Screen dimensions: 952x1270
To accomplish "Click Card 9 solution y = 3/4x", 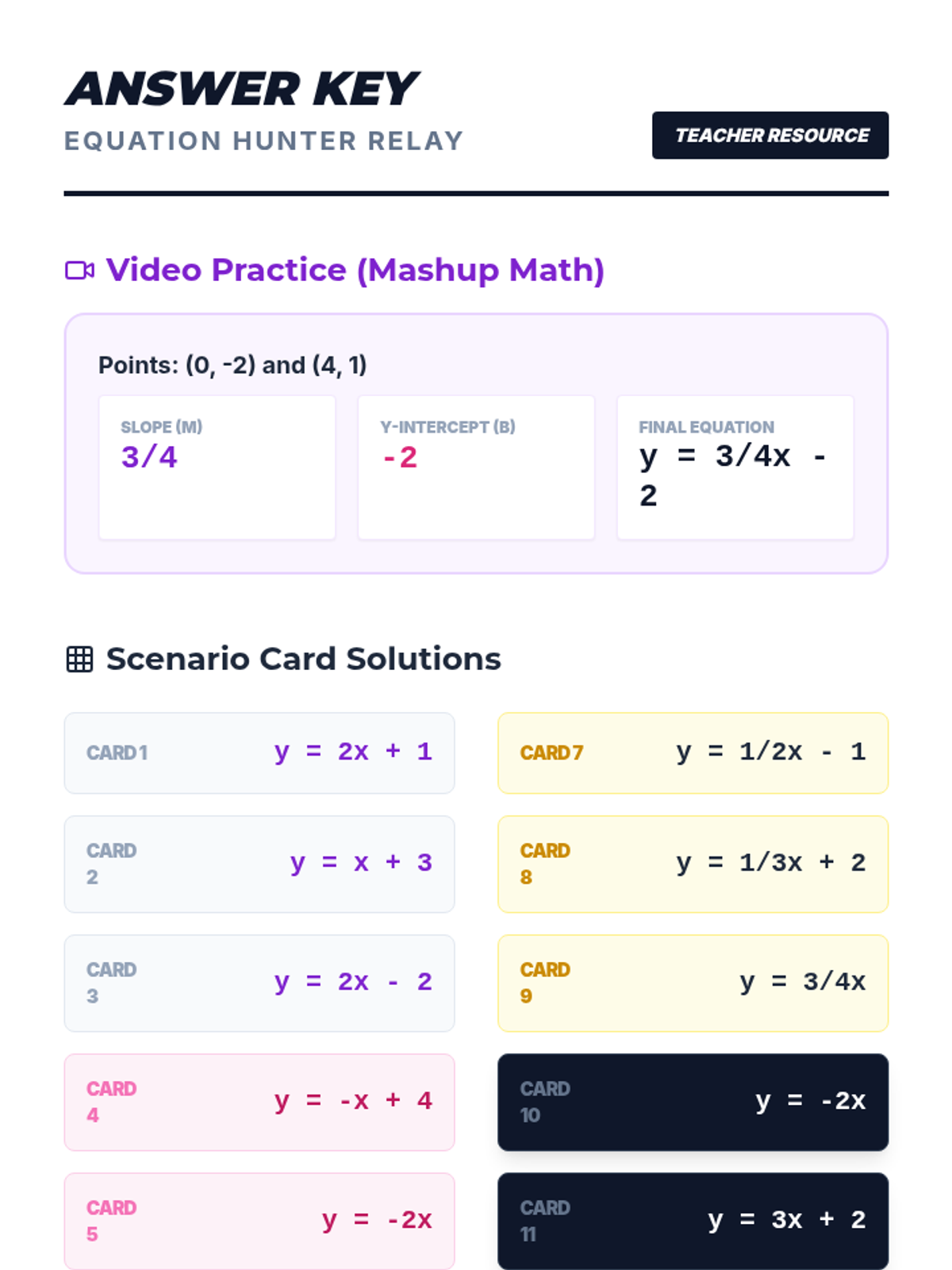I will tap(693, 983).
